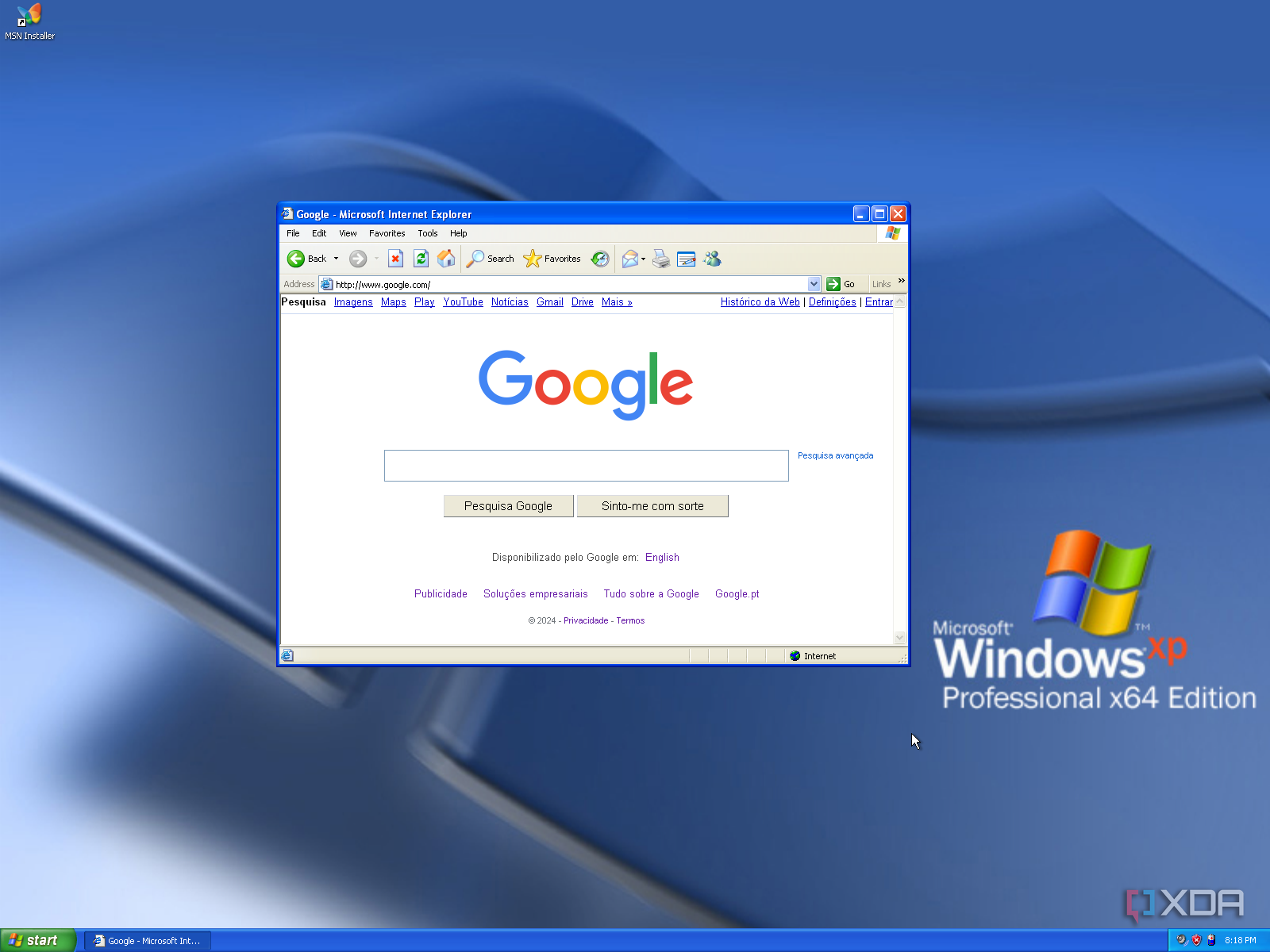
Task: Click the Sinto-me com sorte button
Action: click(x=652, y=506)
